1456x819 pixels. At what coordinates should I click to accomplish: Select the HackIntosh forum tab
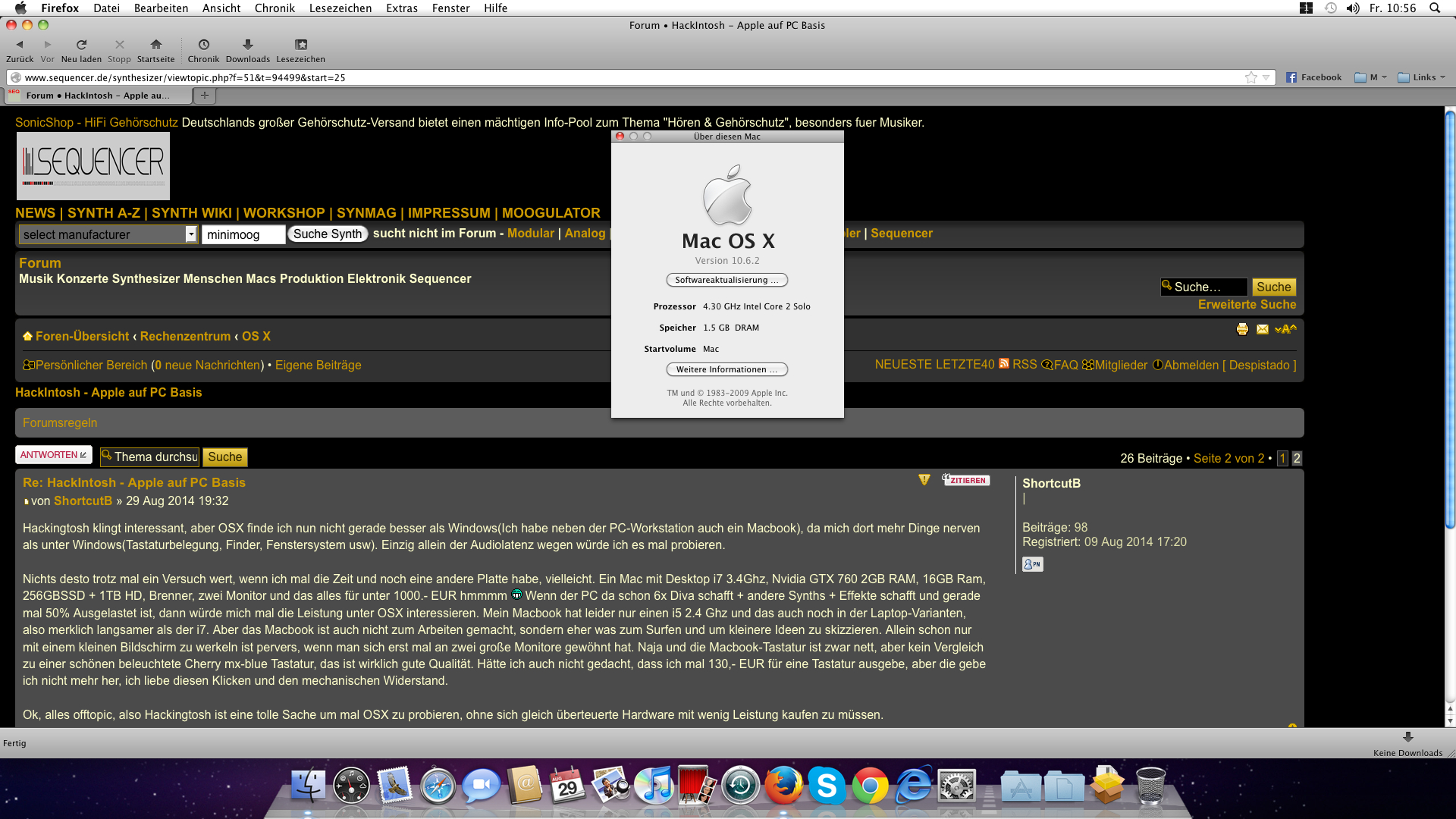tap(97, 96)
